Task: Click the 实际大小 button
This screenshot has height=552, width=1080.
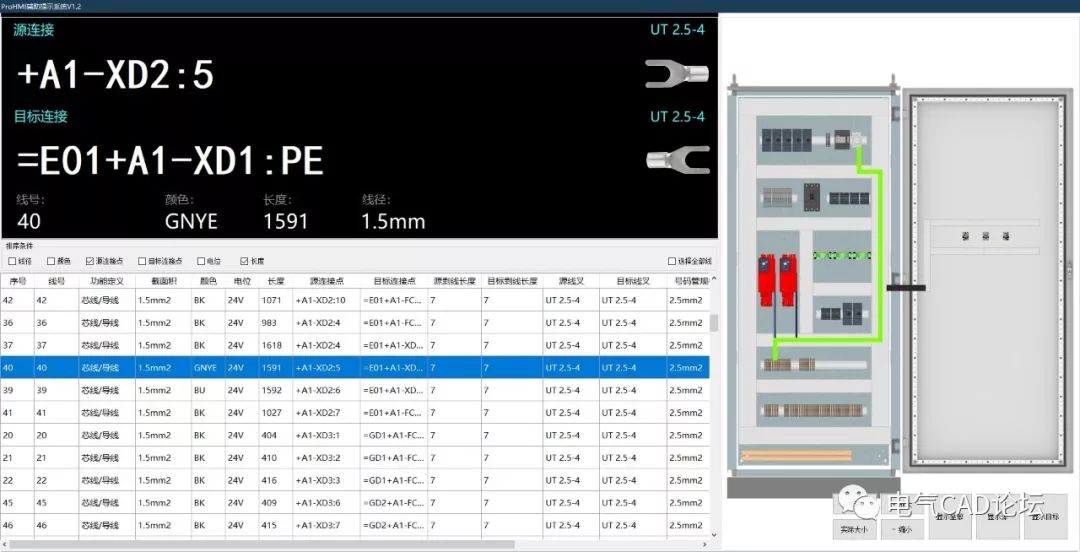Action: click(854, 529)
